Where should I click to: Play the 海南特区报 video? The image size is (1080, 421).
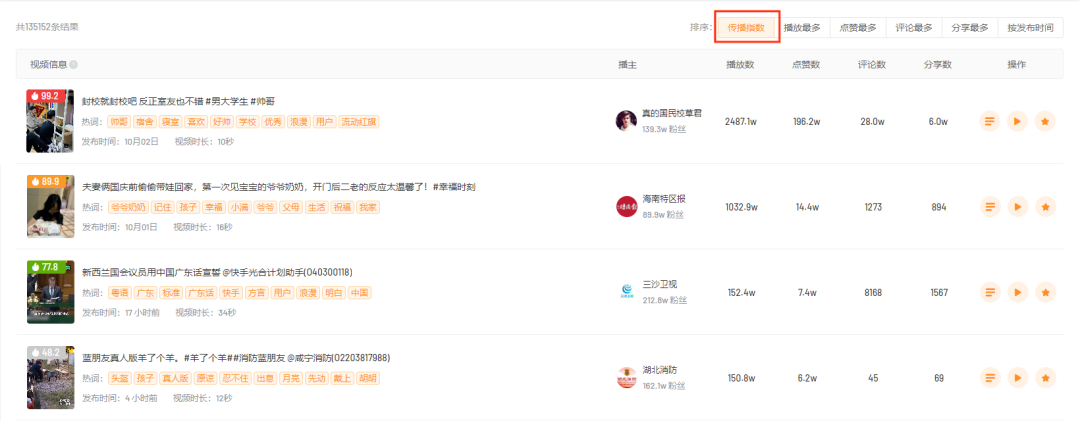[x=1017, y=207]
